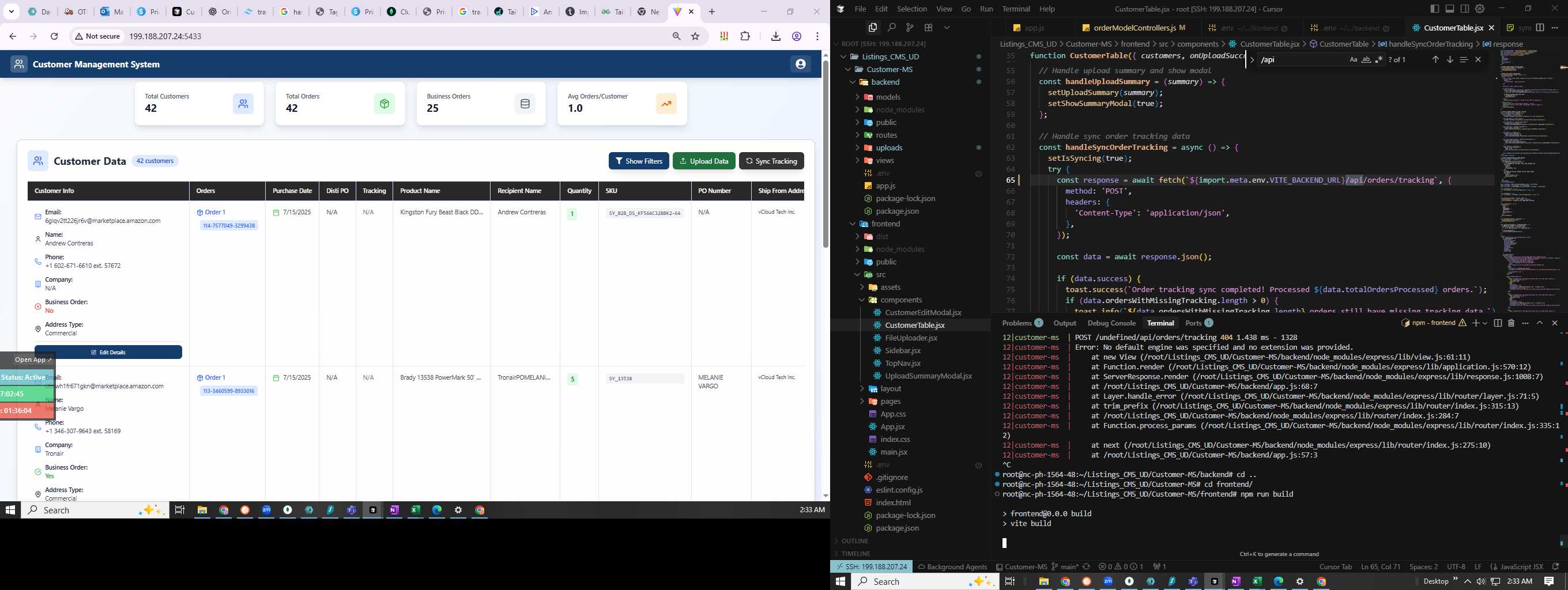Synchronize changes icon in status bar
Screen dimensions: 1568x590
point(1087,566)
